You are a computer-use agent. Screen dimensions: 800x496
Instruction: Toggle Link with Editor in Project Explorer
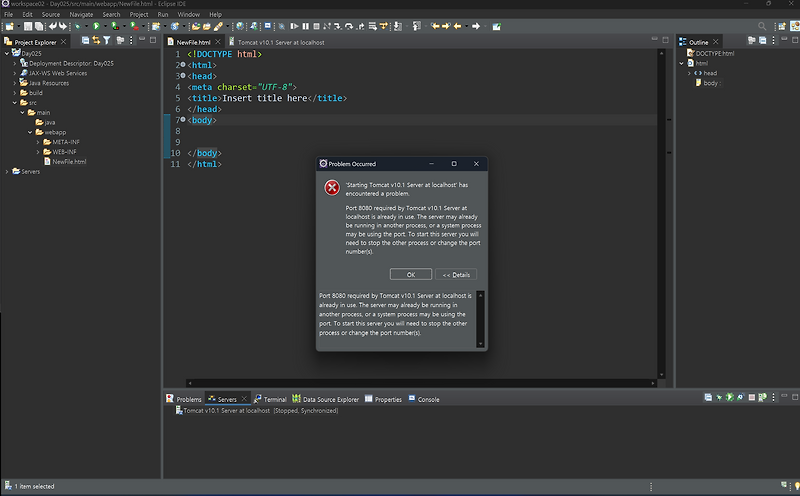coord(97,41)
